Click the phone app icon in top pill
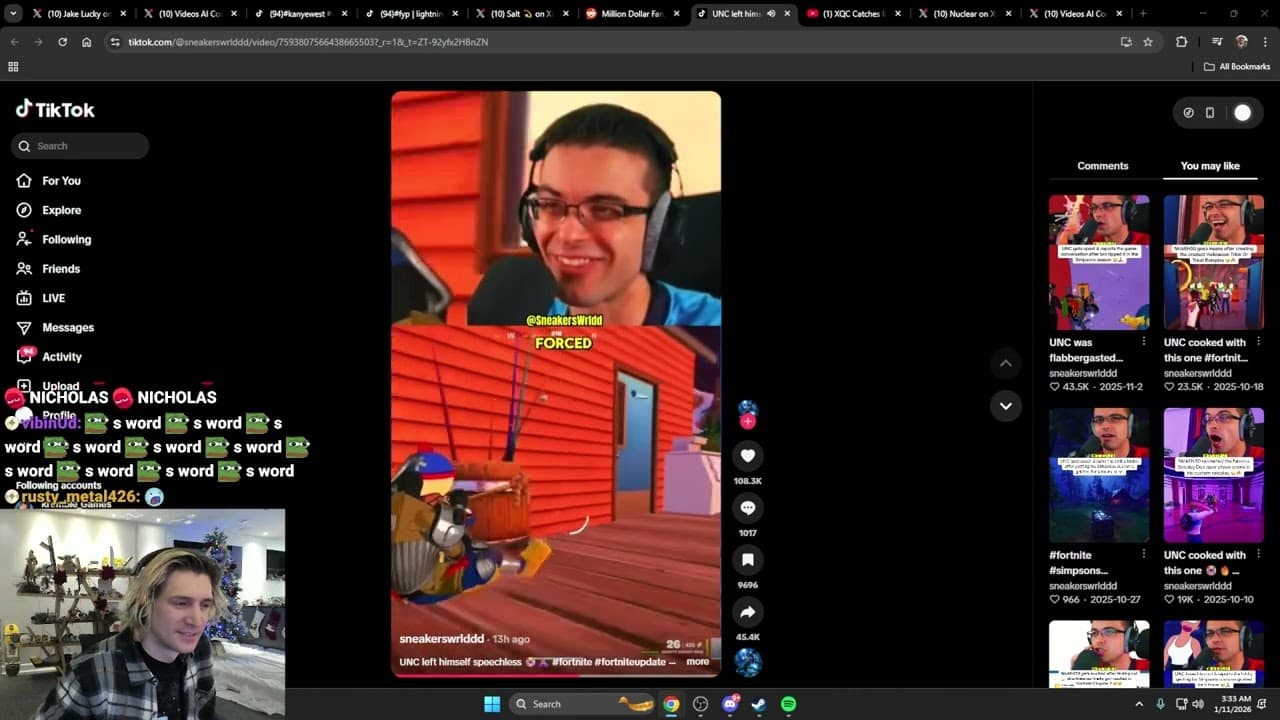 (x=1210, y=113)
